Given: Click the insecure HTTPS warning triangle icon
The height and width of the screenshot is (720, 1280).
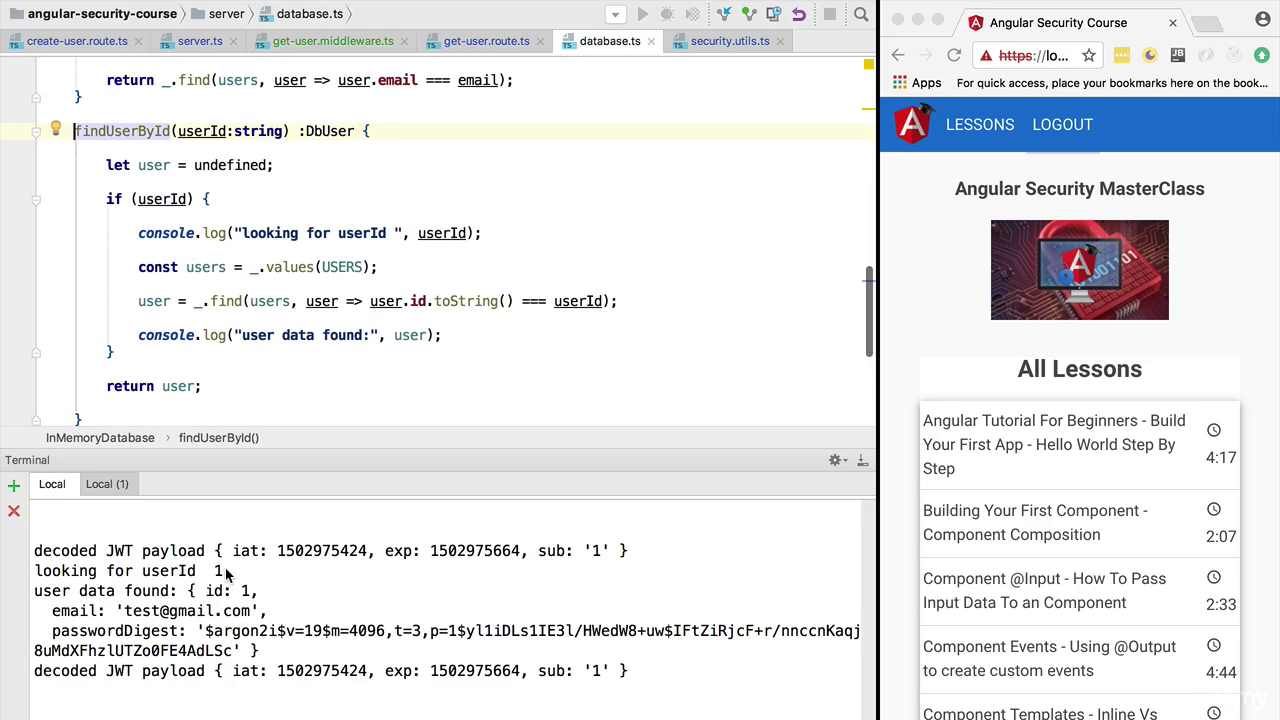Looking at the screenshot, I should (x=987, y=56).
